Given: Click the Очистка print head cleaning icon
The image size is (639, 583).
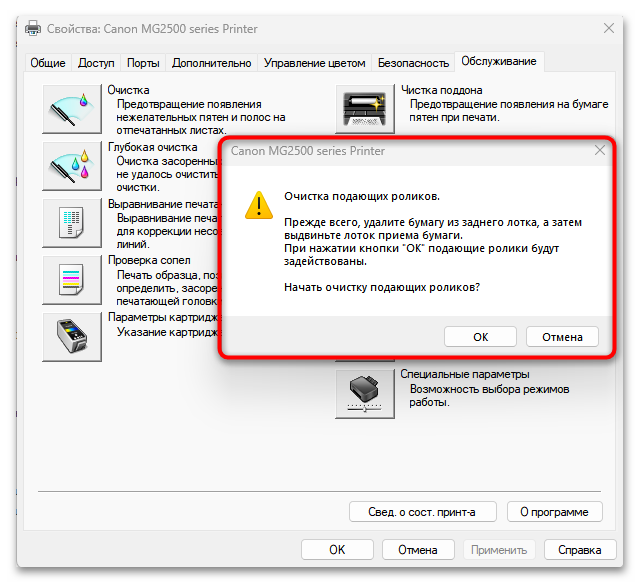Looking at the screenshot, I should pos(72,109).
